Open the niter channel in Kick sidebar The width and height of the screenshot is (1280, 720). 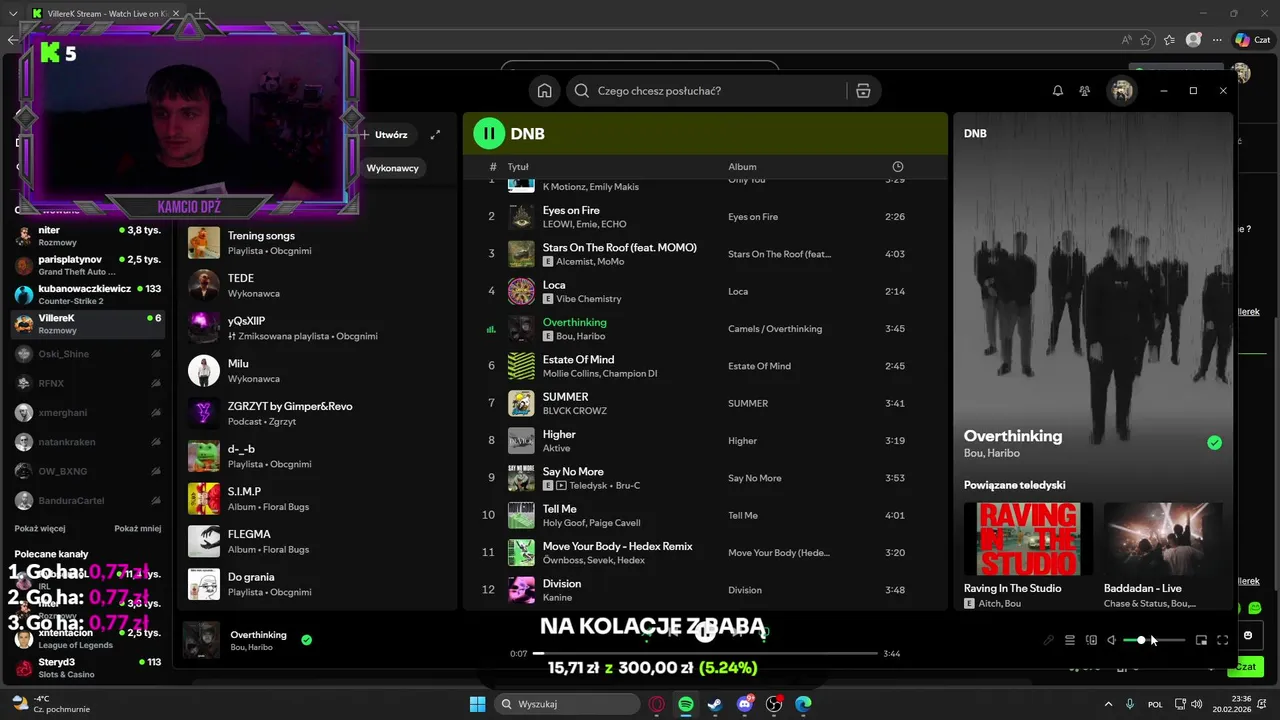[87, 236]
